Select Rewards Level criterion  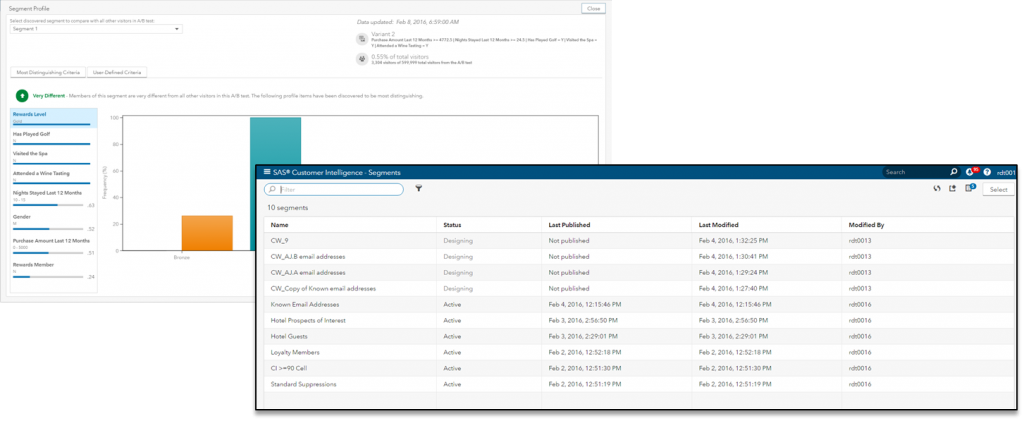click(54, 117)
